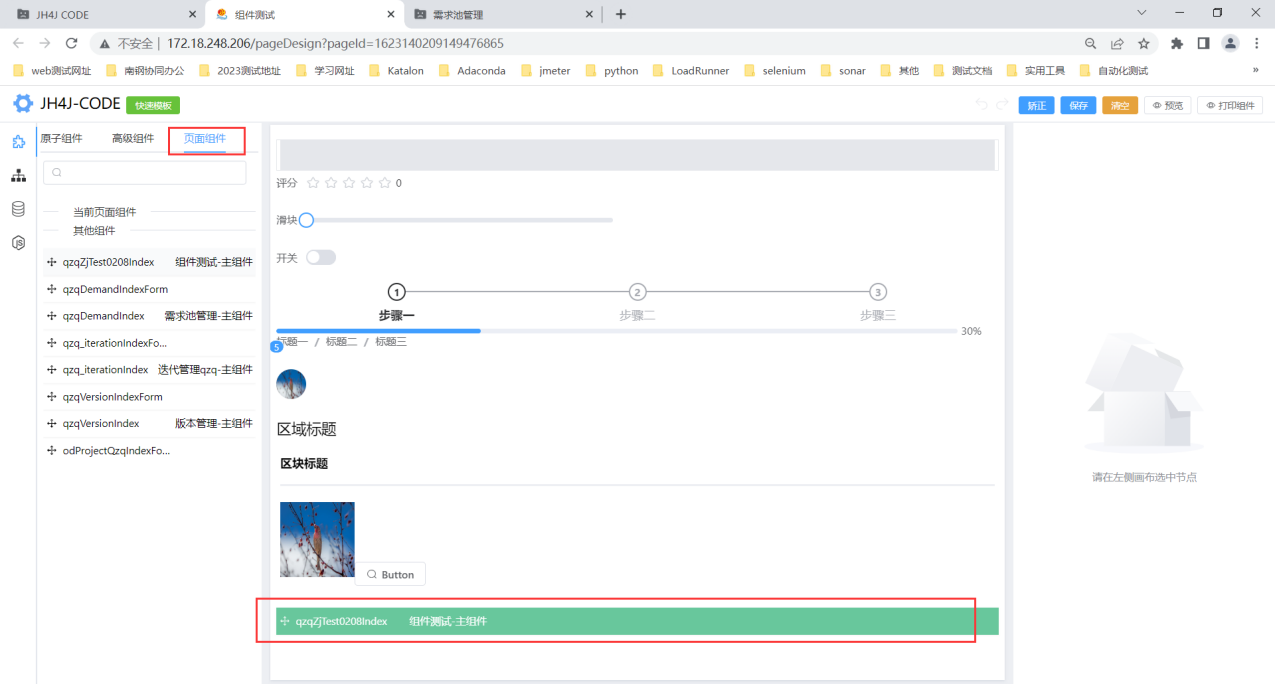
Task: Open the database sidebar icon
Action: tap(18, 209)
